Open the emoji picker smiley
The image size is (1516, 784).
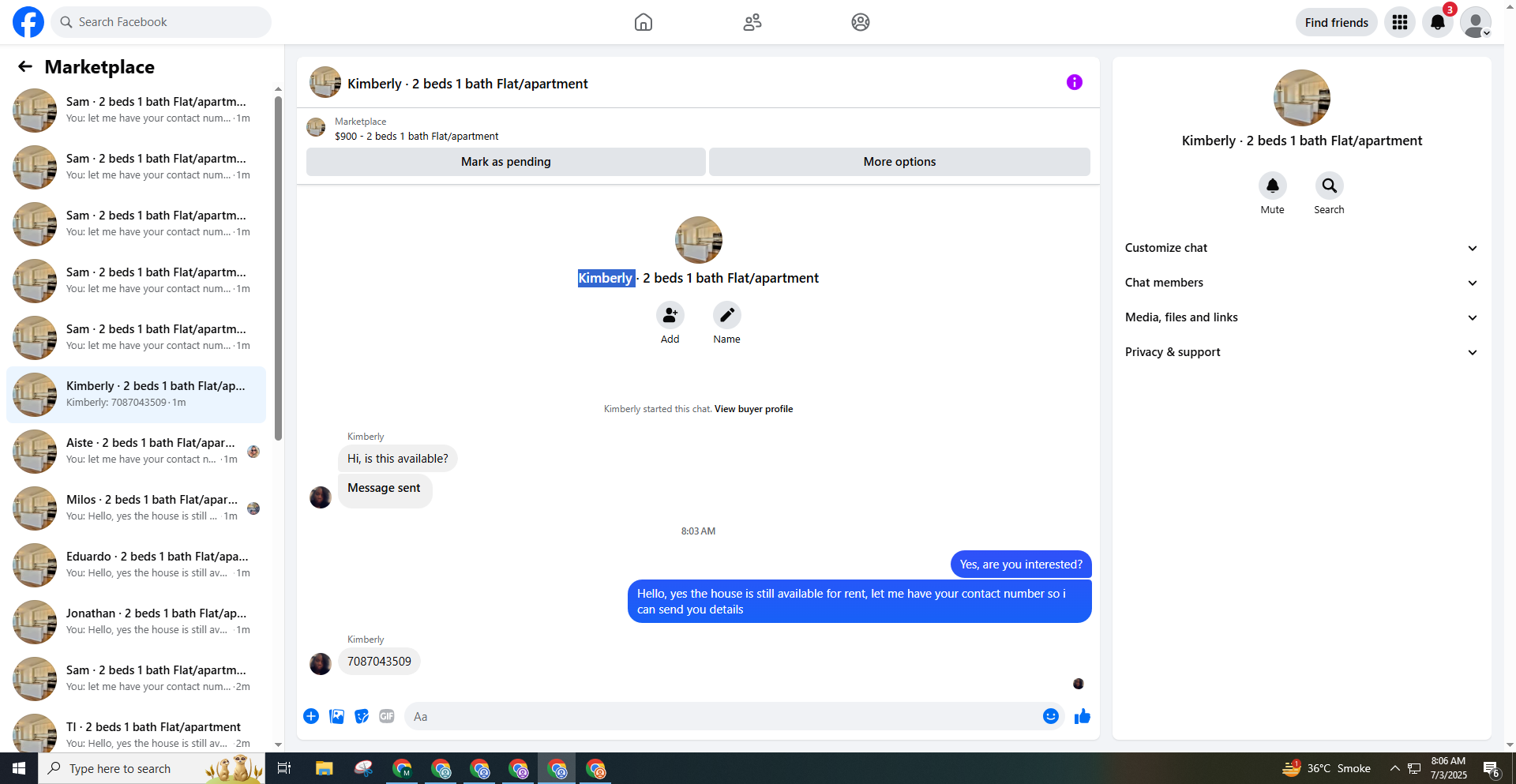pos(1051,716)
